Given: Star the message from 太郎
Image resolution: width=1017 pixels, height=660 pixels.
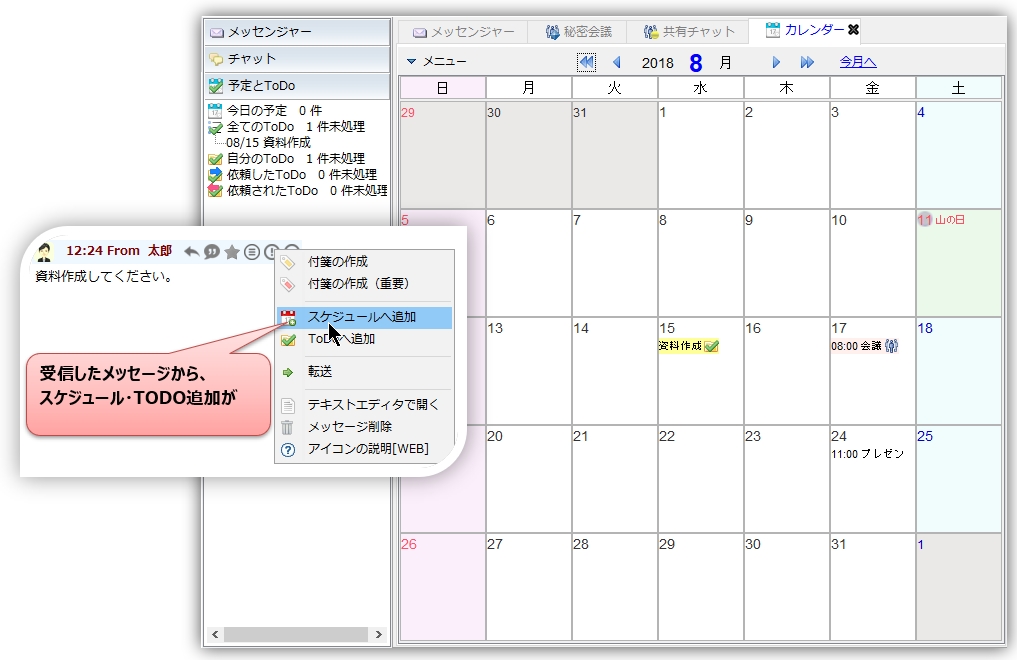Looking at the screenshot, I should click(x=231, y=251).
